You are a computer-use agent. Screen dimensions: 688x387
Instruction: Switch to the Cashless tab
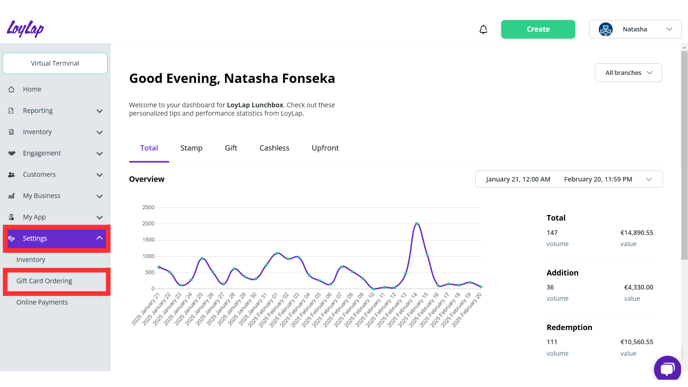(x=274, y=148)
